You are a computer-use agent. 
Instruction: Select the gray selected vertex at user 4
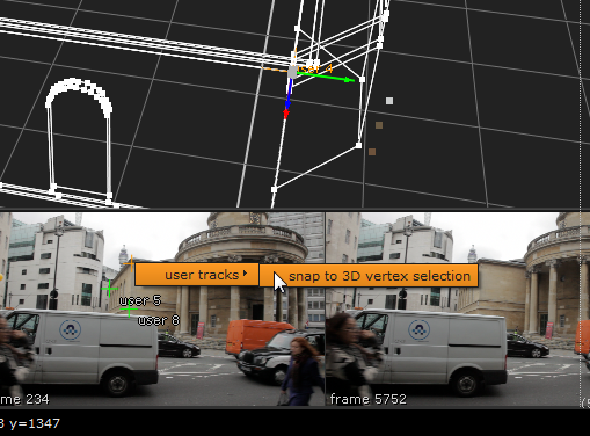[x=292, y=72]
